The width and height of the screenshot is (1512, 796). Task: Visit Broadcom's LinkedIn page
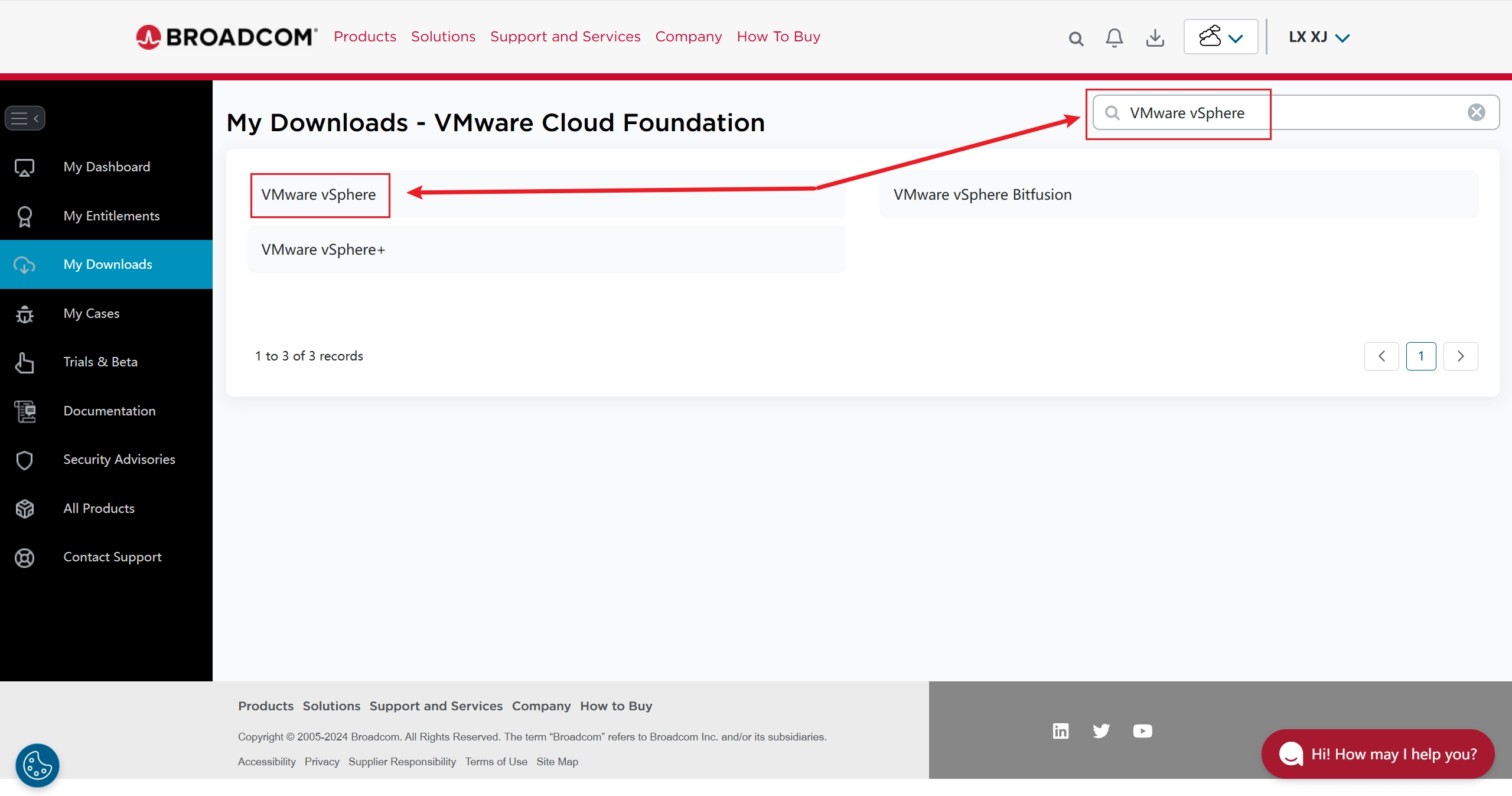(x=1061, y=731)
